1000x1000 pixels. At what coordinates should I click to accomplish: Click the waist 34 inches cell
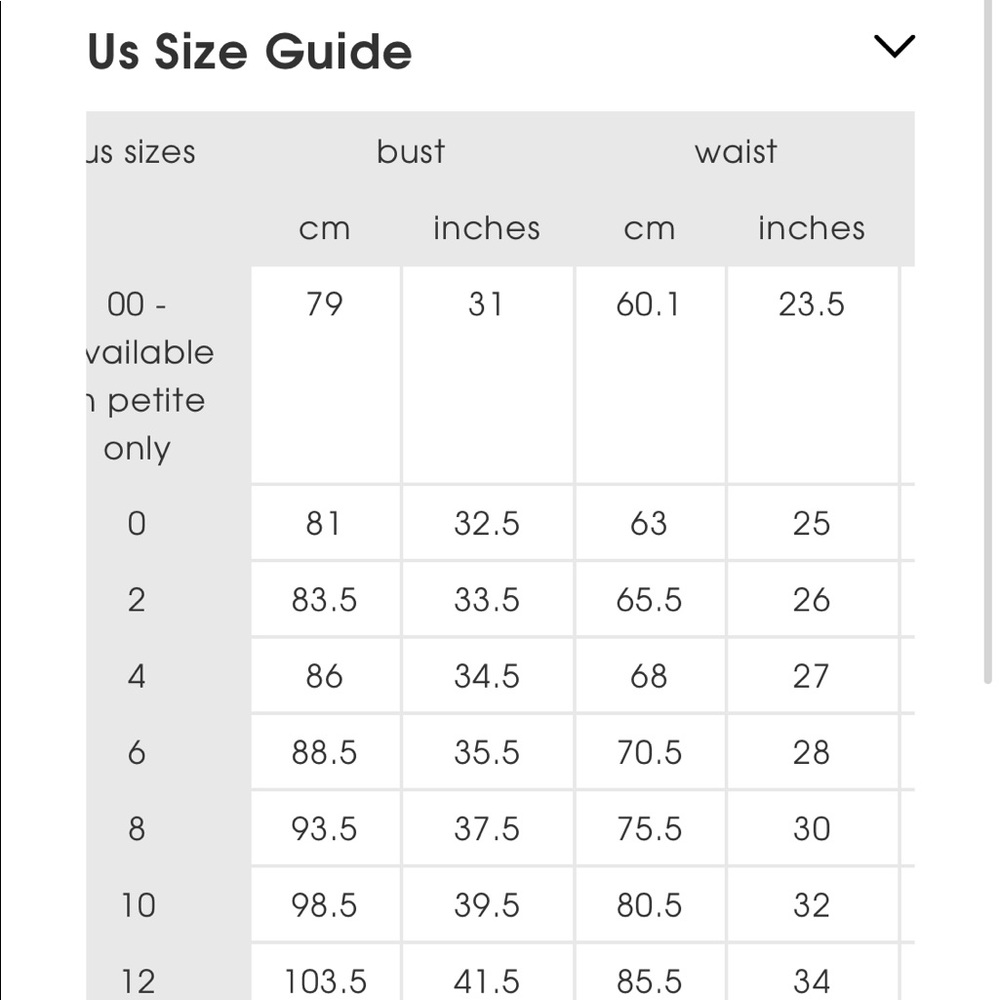[811, 981]
